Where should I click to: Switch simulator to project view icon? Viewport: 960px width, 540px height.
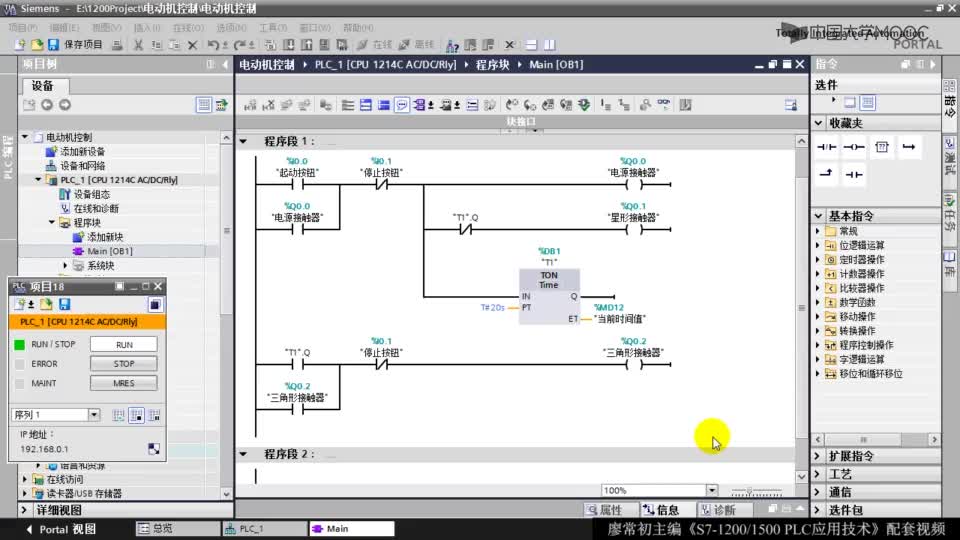154,304
